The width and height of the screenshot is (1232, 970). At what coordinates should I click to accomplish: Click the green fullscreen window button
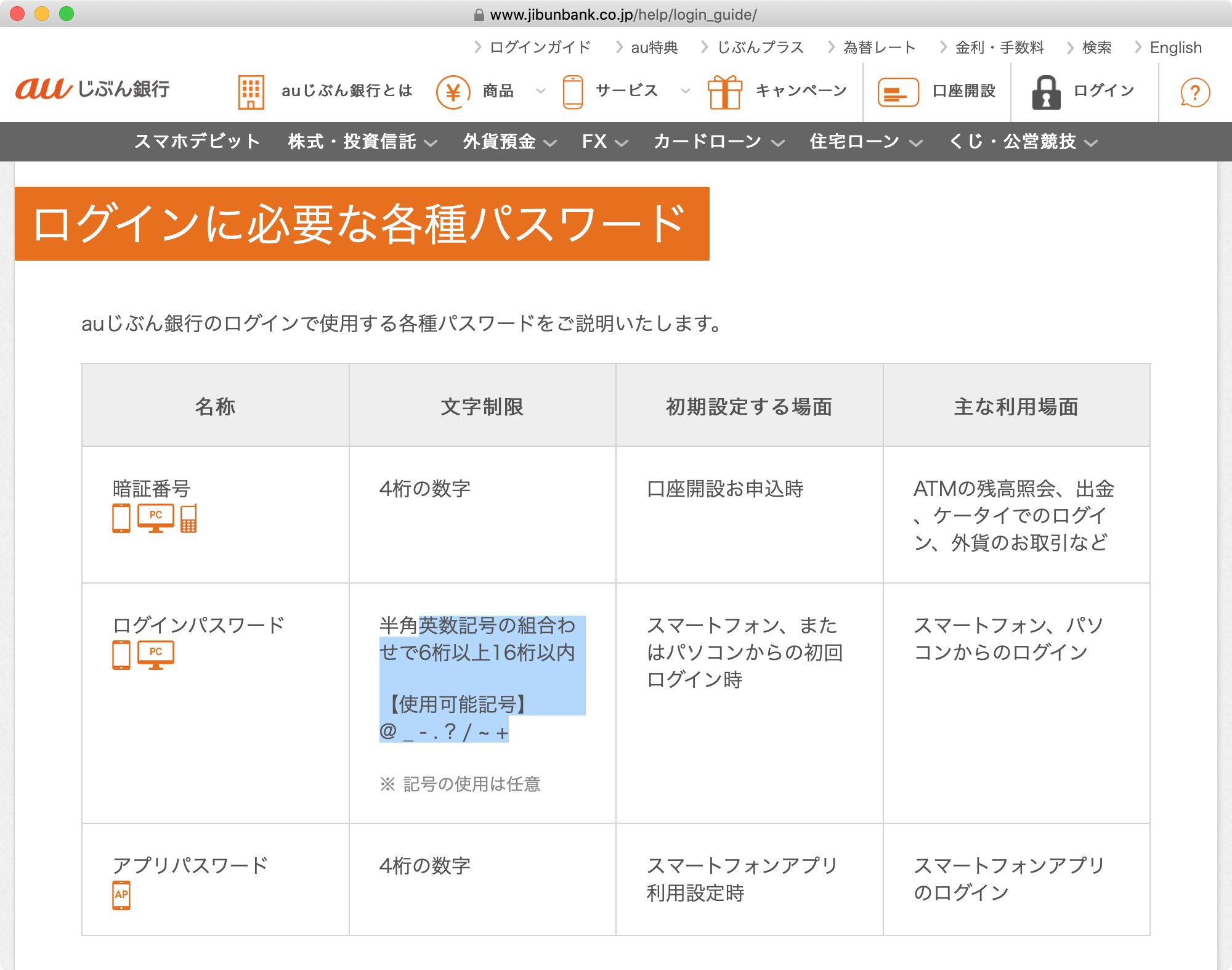[67, 14]
